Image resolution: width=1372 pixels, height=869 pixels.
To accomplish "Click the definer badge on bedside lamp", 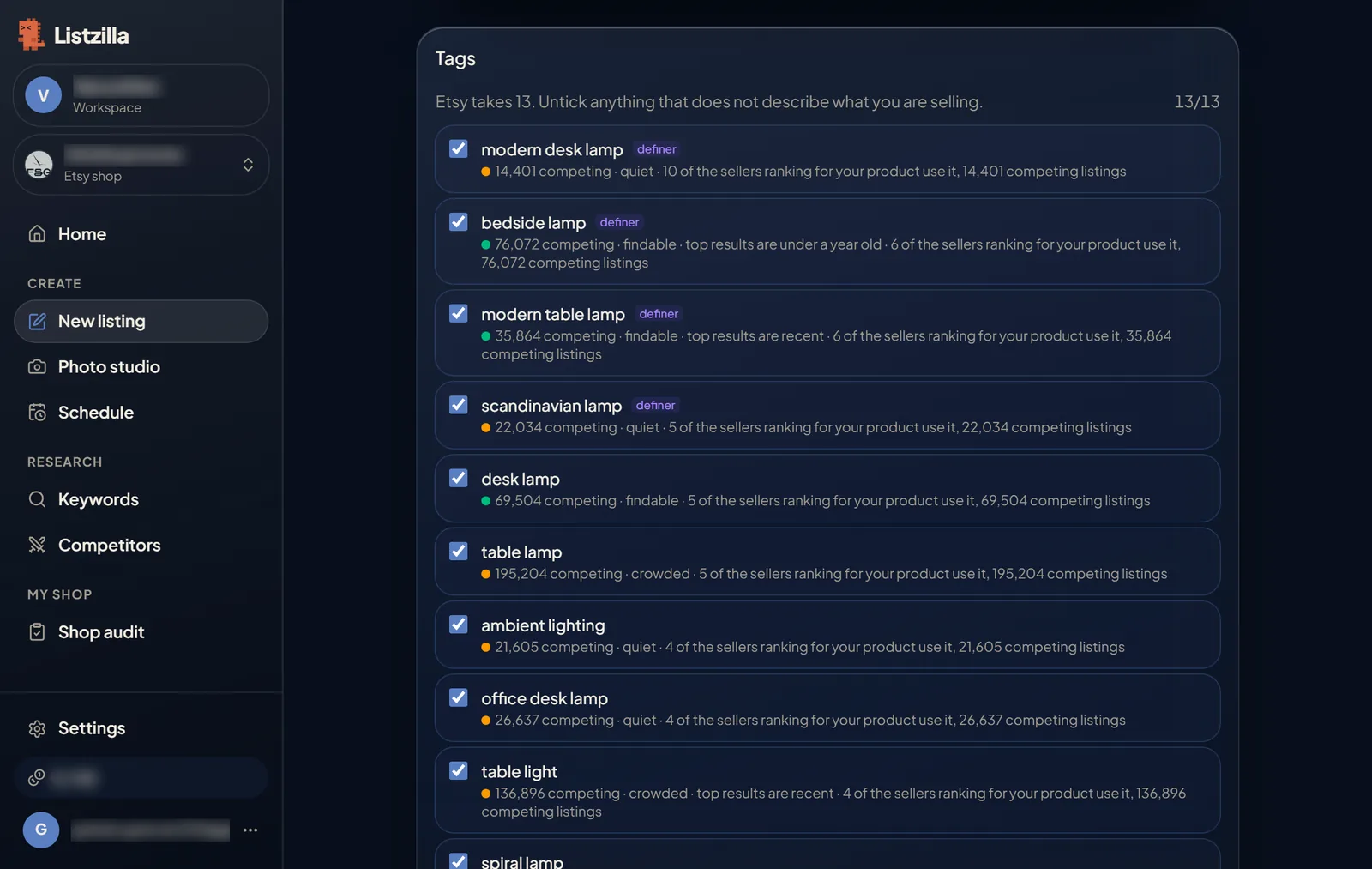I will (619, 223).
